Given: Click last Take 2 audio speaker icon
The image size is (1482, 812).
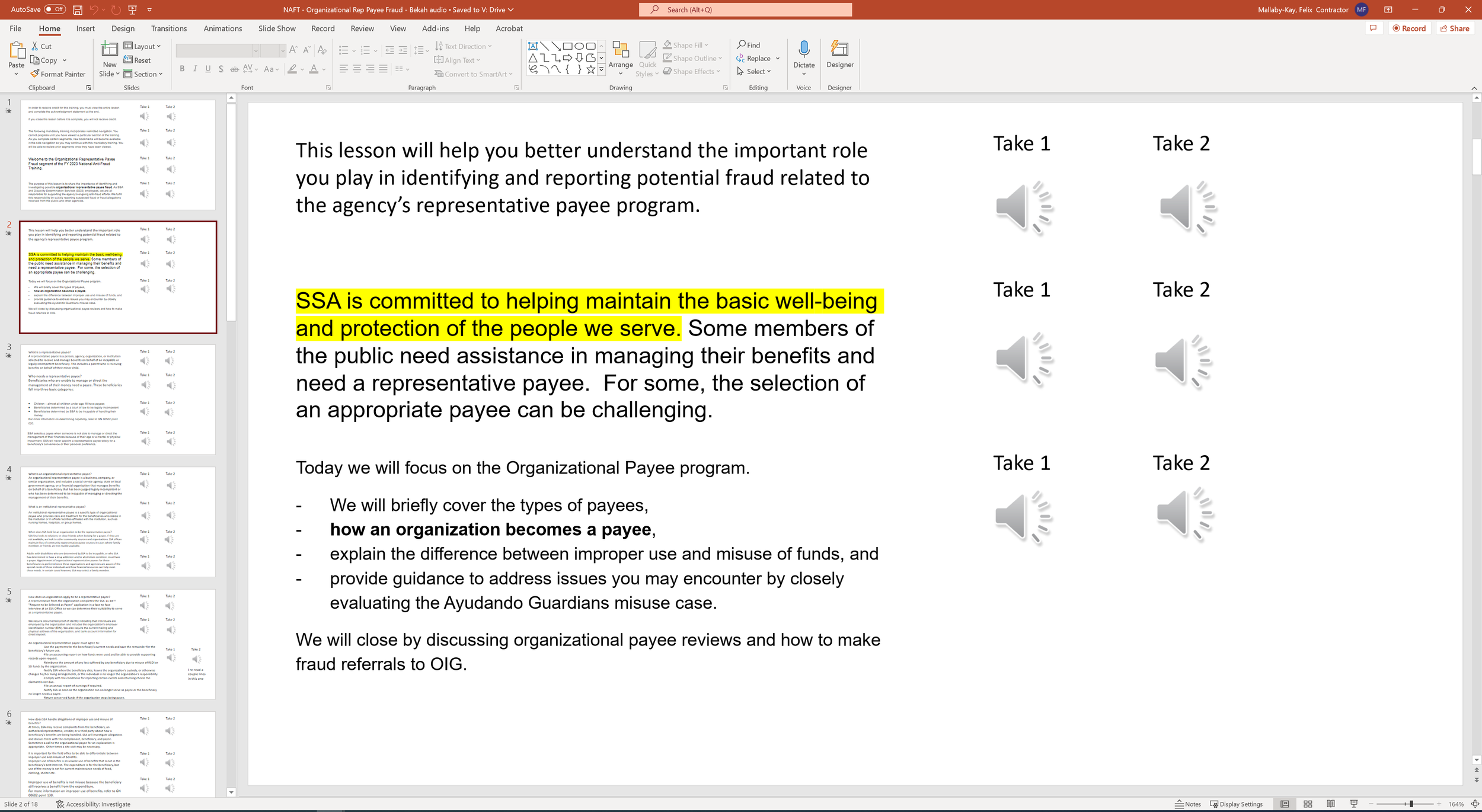Looking at the screenshot, I should tap(1184, 513).
